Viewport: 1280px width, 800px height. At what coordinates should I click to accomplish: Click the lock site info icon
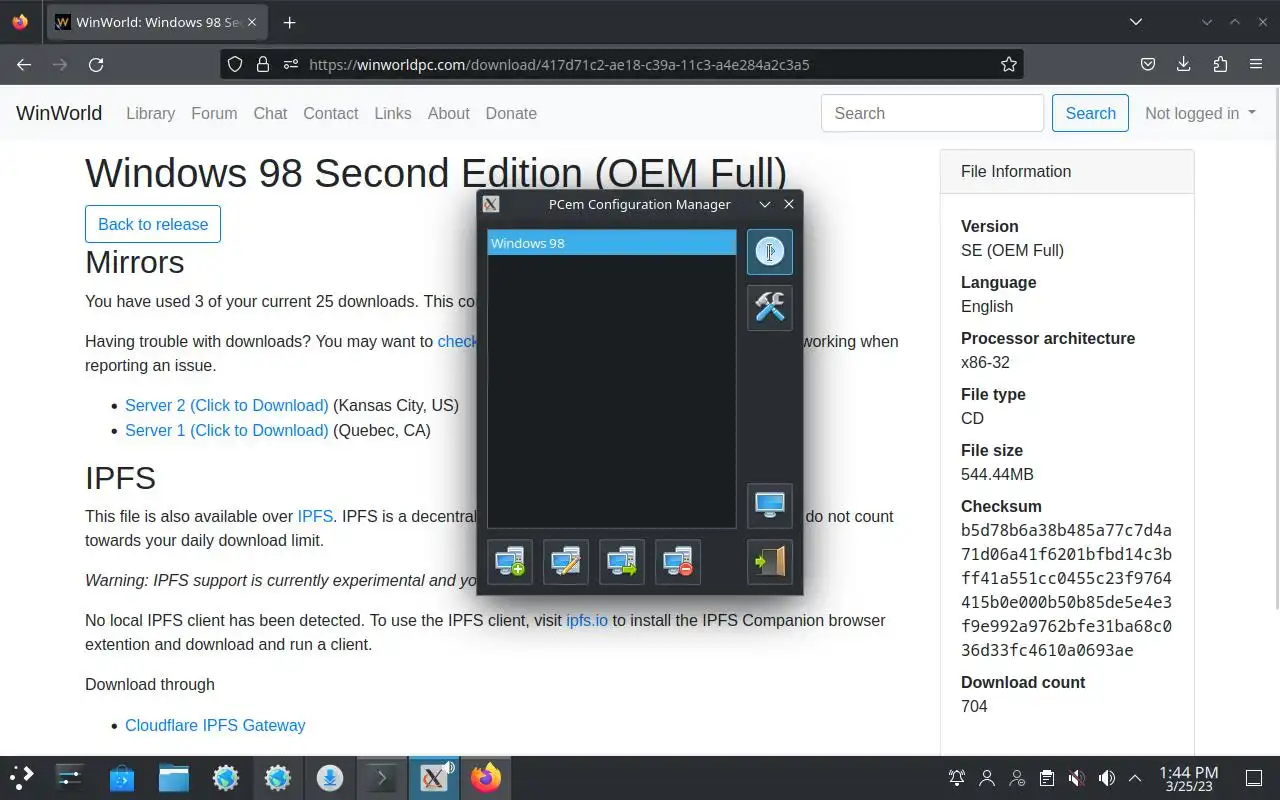point(263,64)
